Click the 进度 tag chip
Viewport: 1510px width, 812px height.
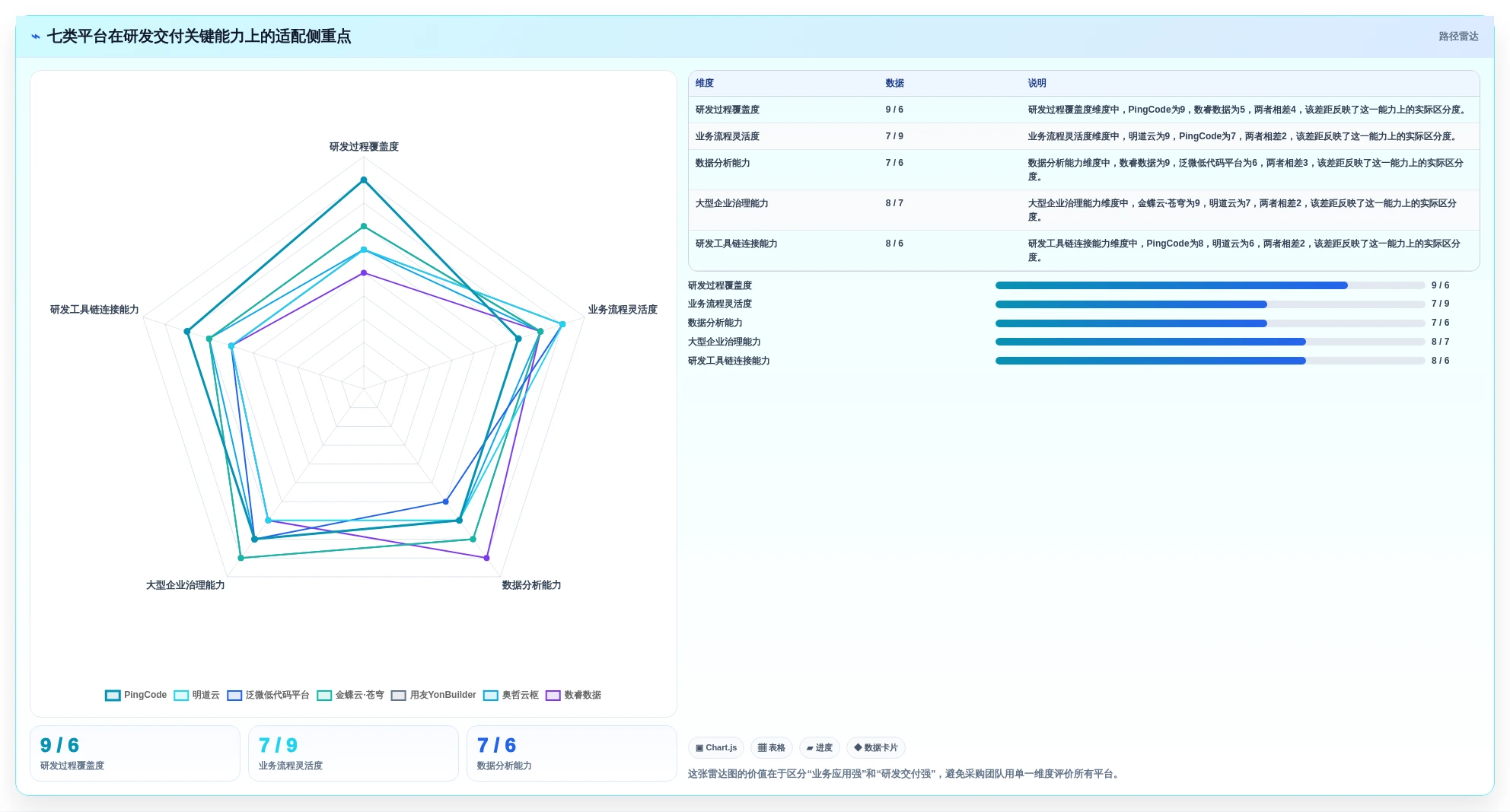click(x=820, y=748)
